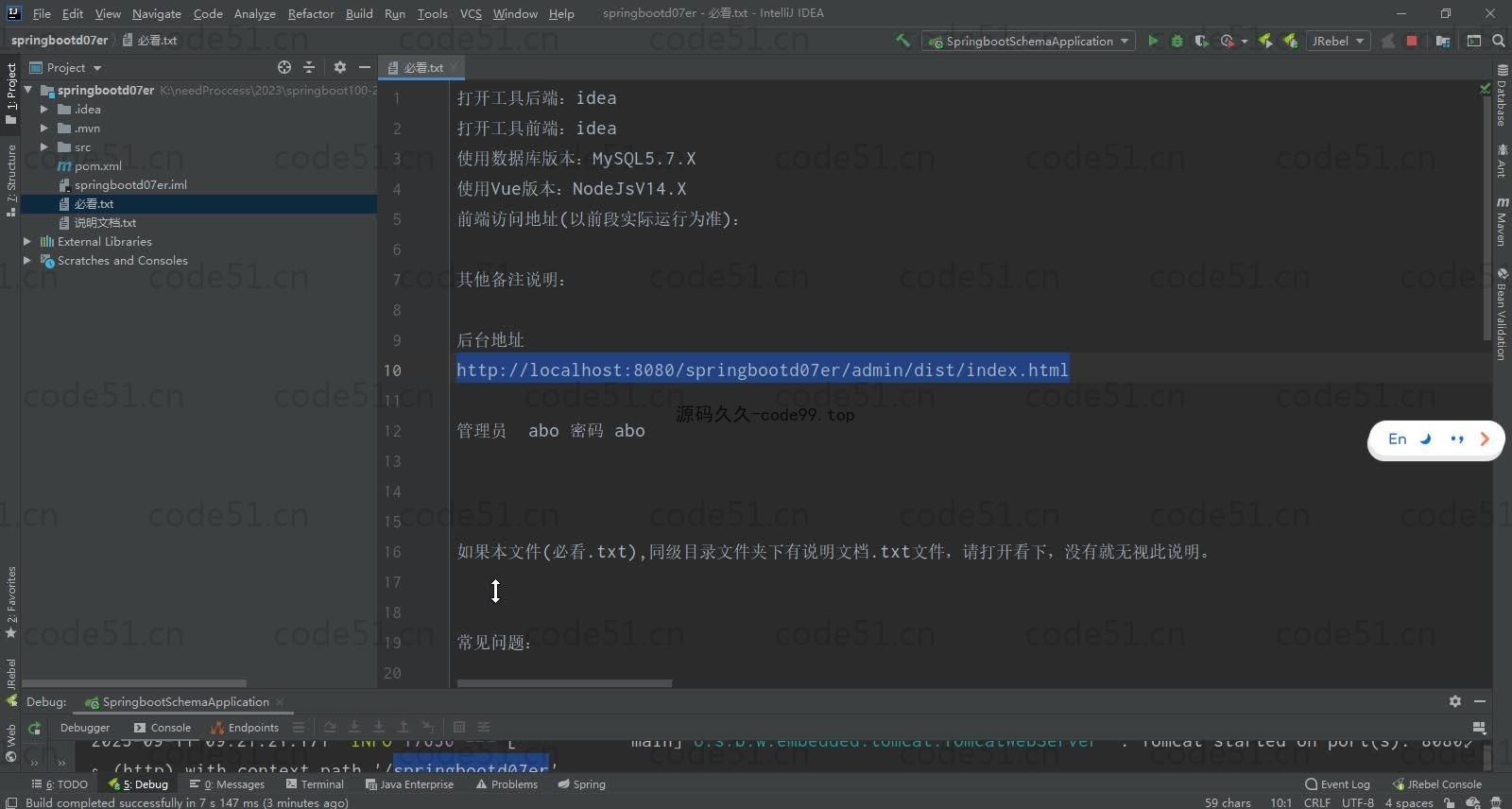Open the Event Log
The image size is (1512, 809).
1337,783
